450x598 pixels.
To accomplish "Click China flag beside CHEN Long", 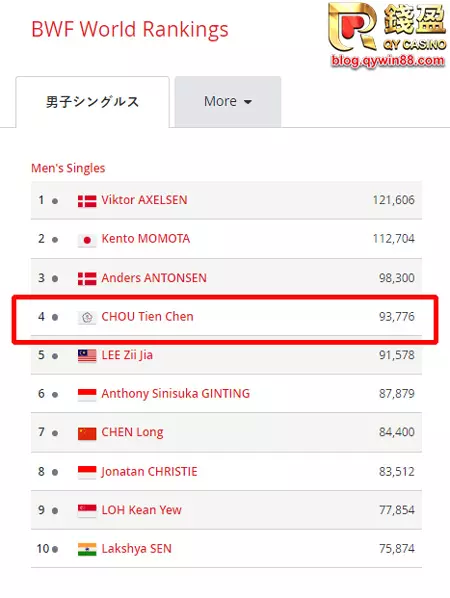I will click(x=87, y=433).
